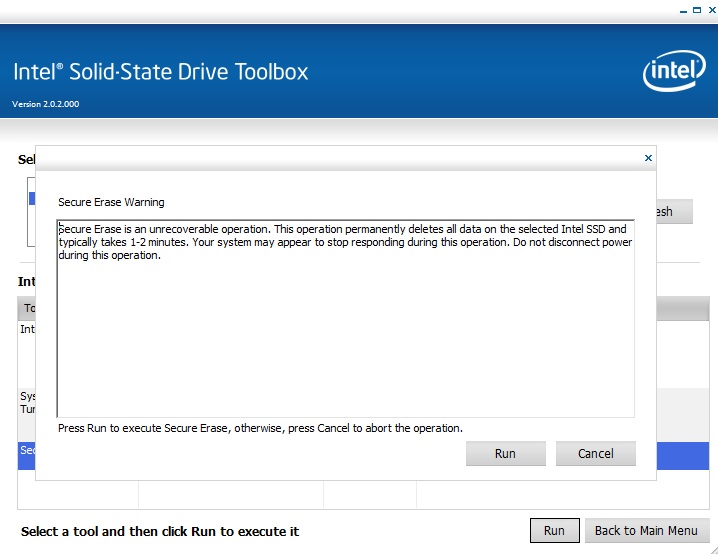Click the Intel logo in the header
Screen dimensions: 718x554
(x=674, y=71)
